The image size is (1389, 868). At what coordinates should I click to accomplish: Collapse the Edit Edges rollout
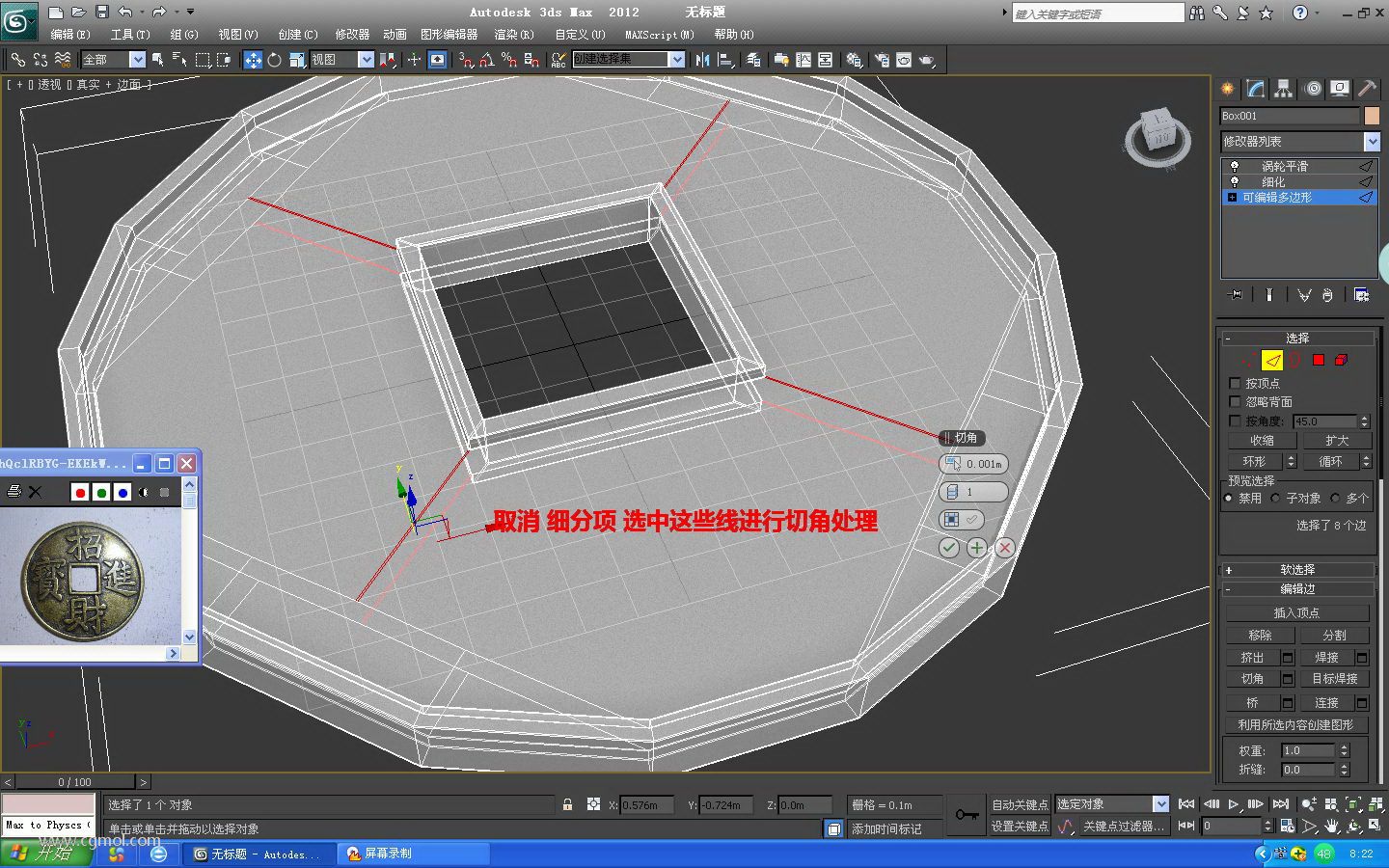(x=1297, y=589)
